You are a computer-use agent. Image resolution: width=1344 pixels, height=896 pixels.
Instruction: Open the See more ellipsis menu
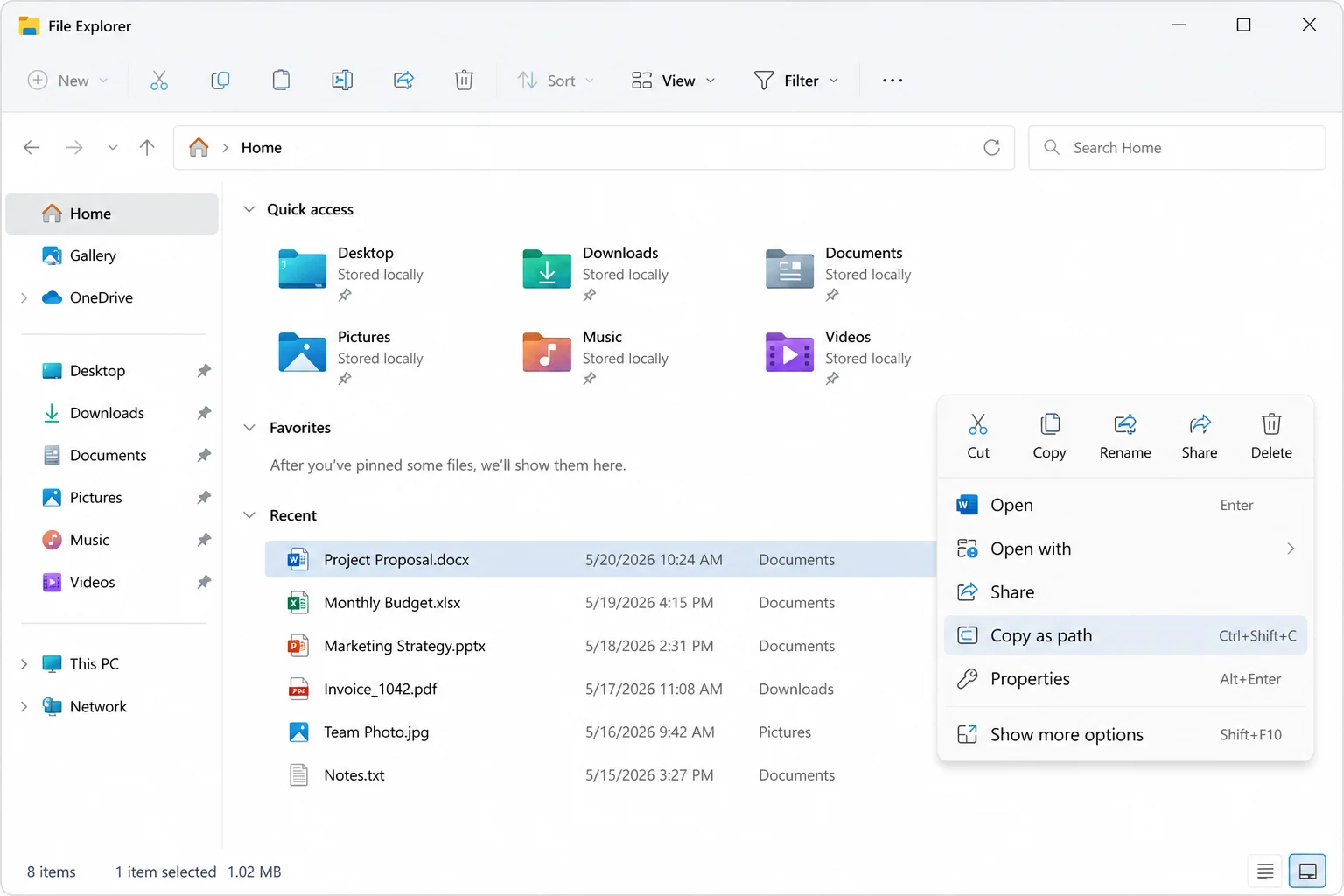[x=892, y=80]
